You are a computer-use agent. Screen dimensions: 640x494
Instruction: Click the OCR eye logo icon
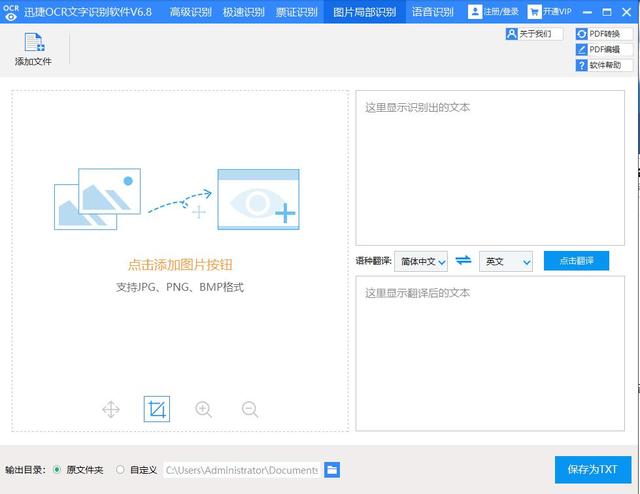click(11, 12)
